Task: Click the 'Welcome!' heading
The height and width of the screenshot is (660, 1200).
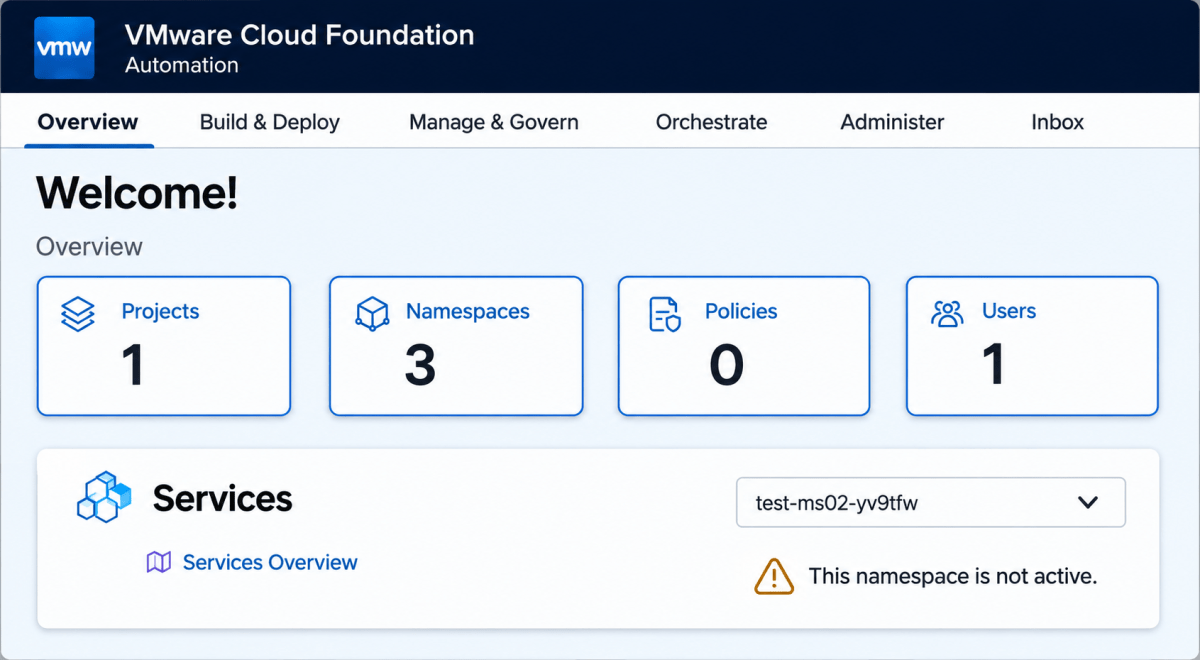Action: pos(137,192)
